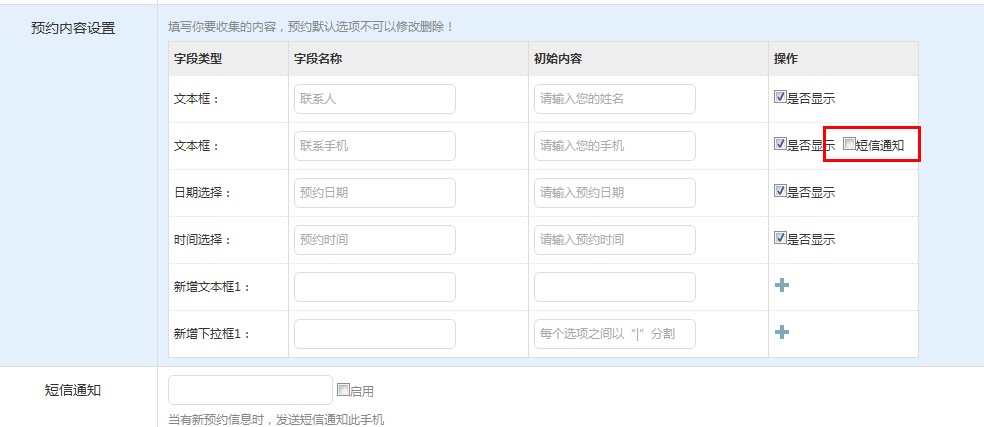Click the 请输入预约时间 initial content box
This screenshot has height=427, width=984.
[x=614, y=240]
